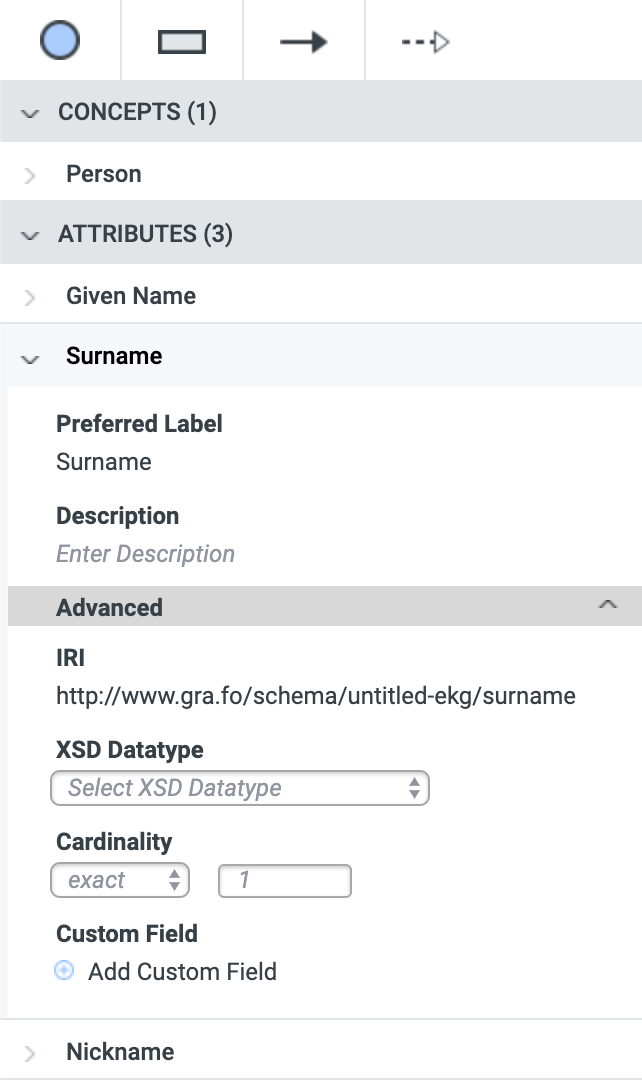Select the blue circle concept tool

pyautogui.click(x=60, y=40)
